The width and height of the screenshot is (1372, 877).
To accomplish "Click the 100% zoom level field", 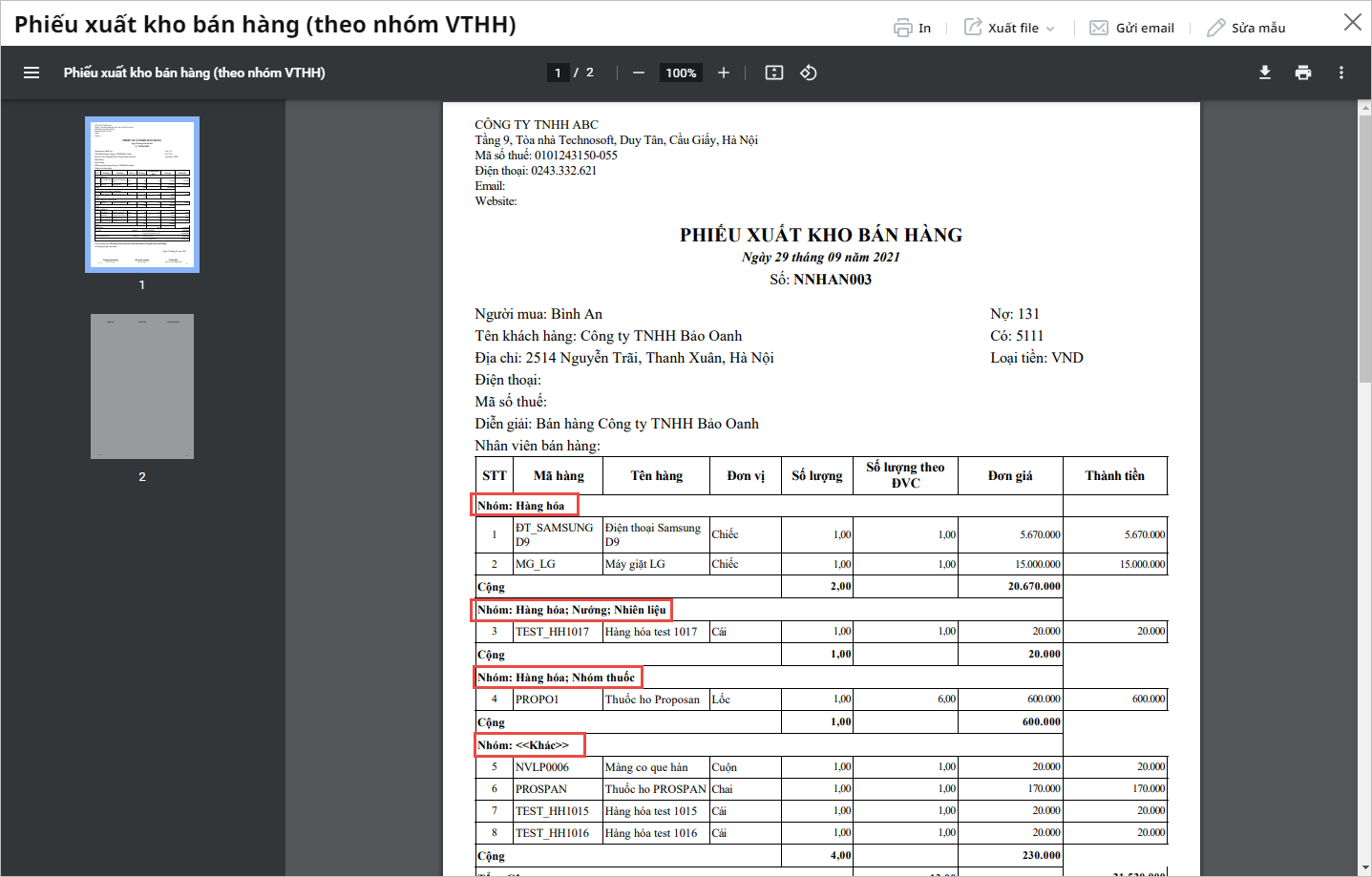I will pyautogui.click(x=681, y=73).
